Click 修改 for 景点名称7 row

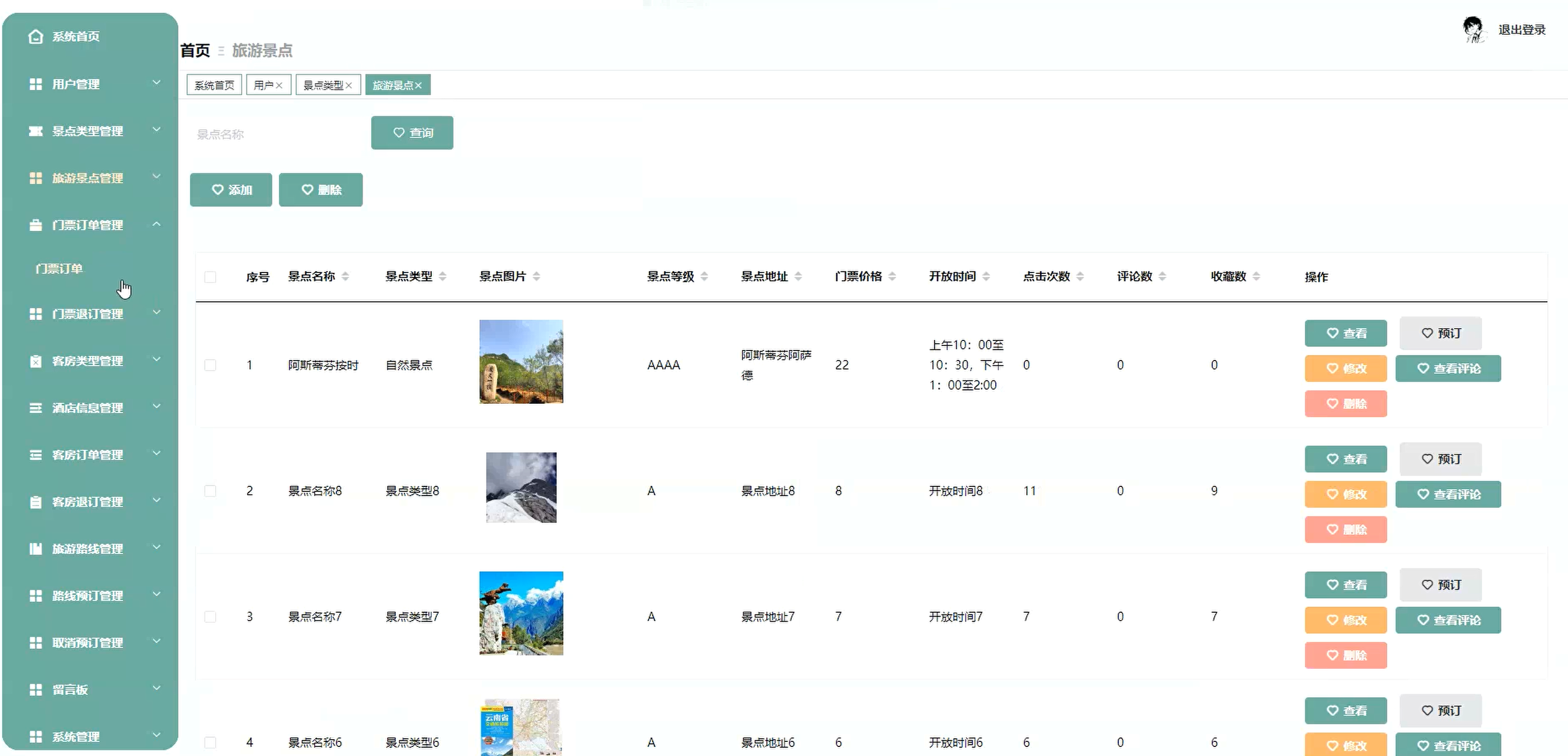[x=1346, y=620]
